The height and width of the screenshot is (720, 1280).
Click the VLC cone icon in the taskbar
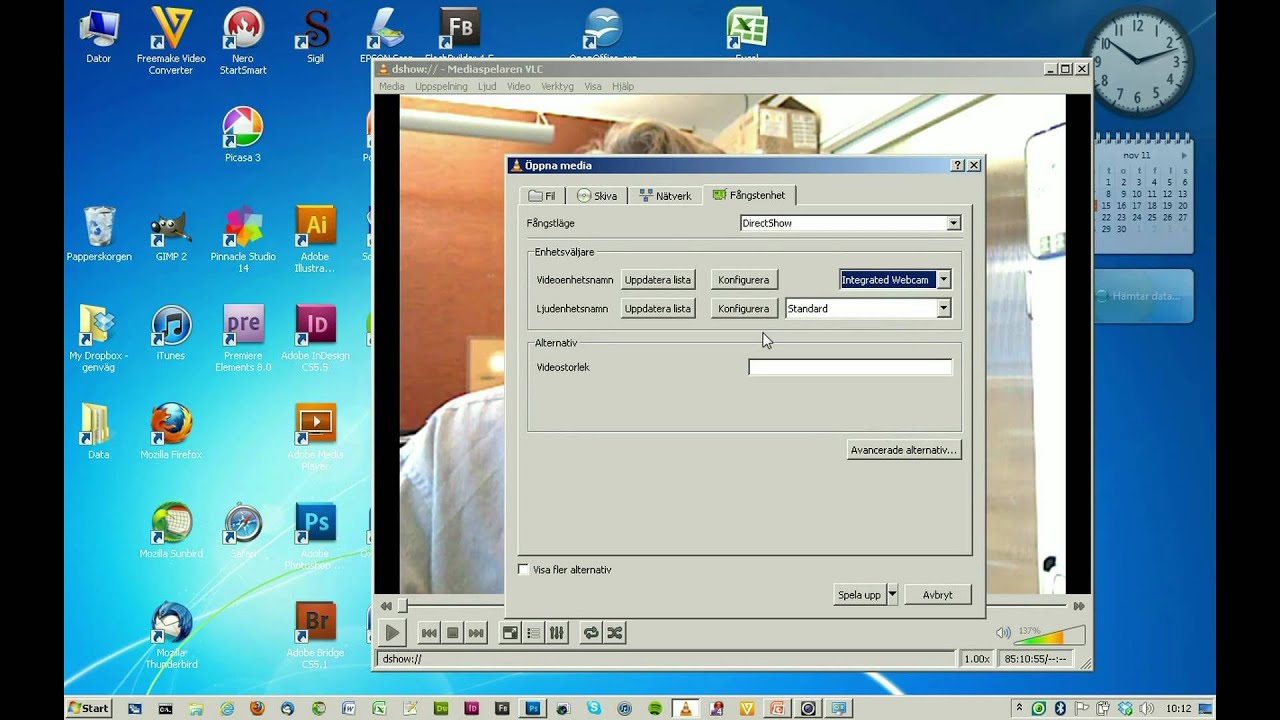pos(685,708)
